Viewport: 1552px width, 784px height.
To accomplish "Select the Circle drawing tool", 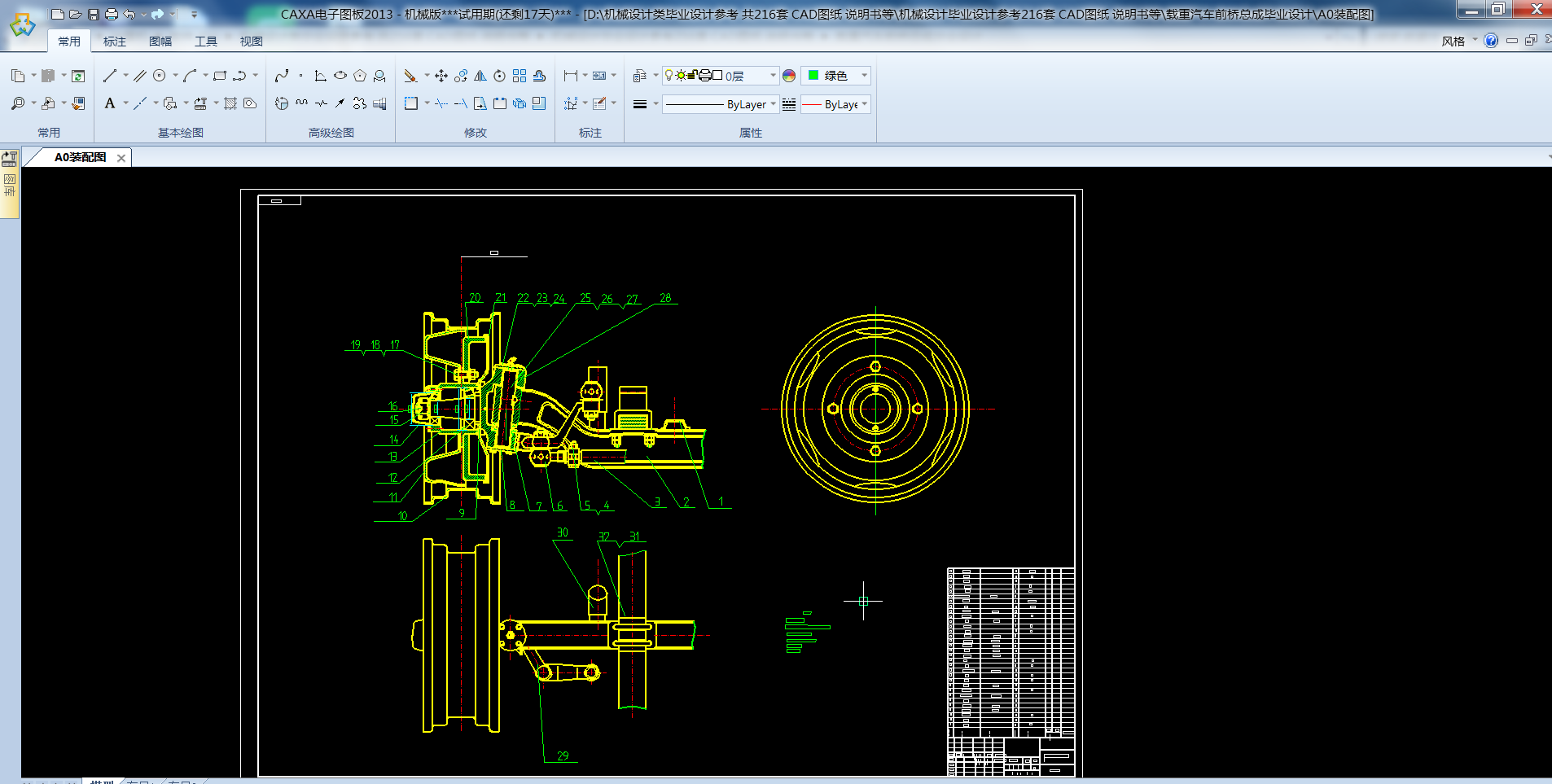I will tap(160, 76).
